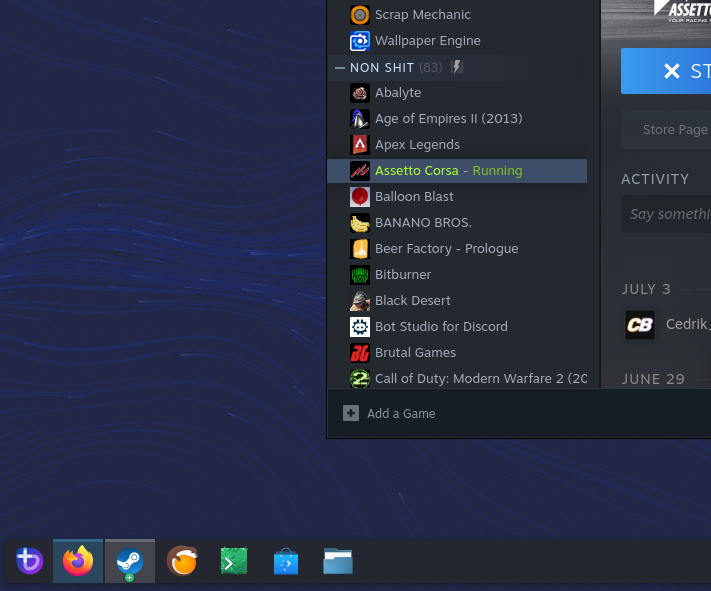
Task: Click the plus icon beside Add a Game
Action: point(351,413)
